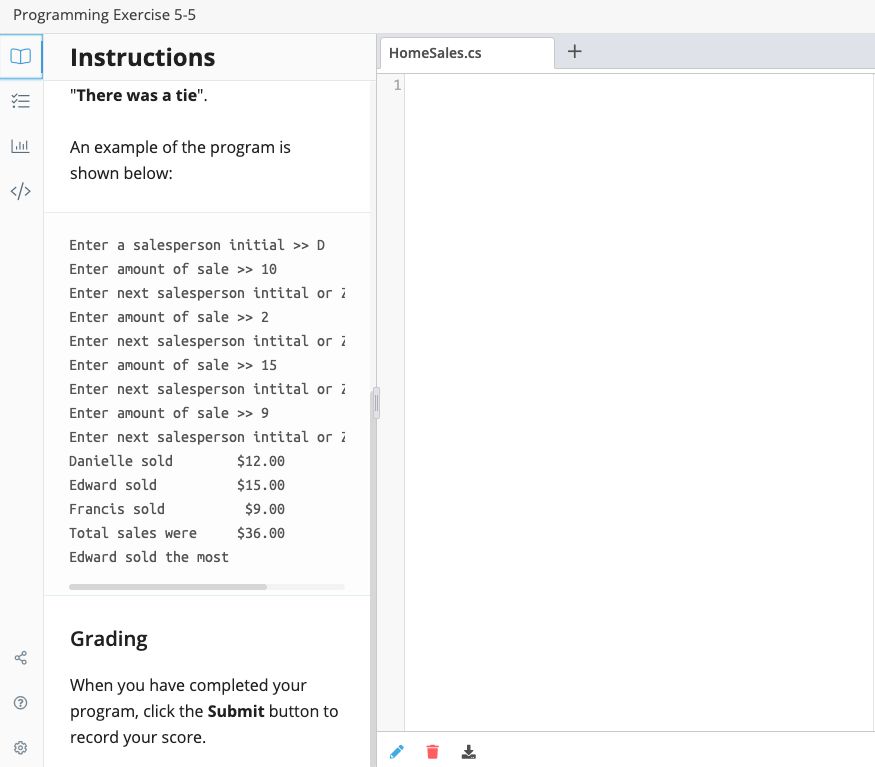875x767 pixels.
Task: Open the tasks checklist icon
Action: (21, 101)
